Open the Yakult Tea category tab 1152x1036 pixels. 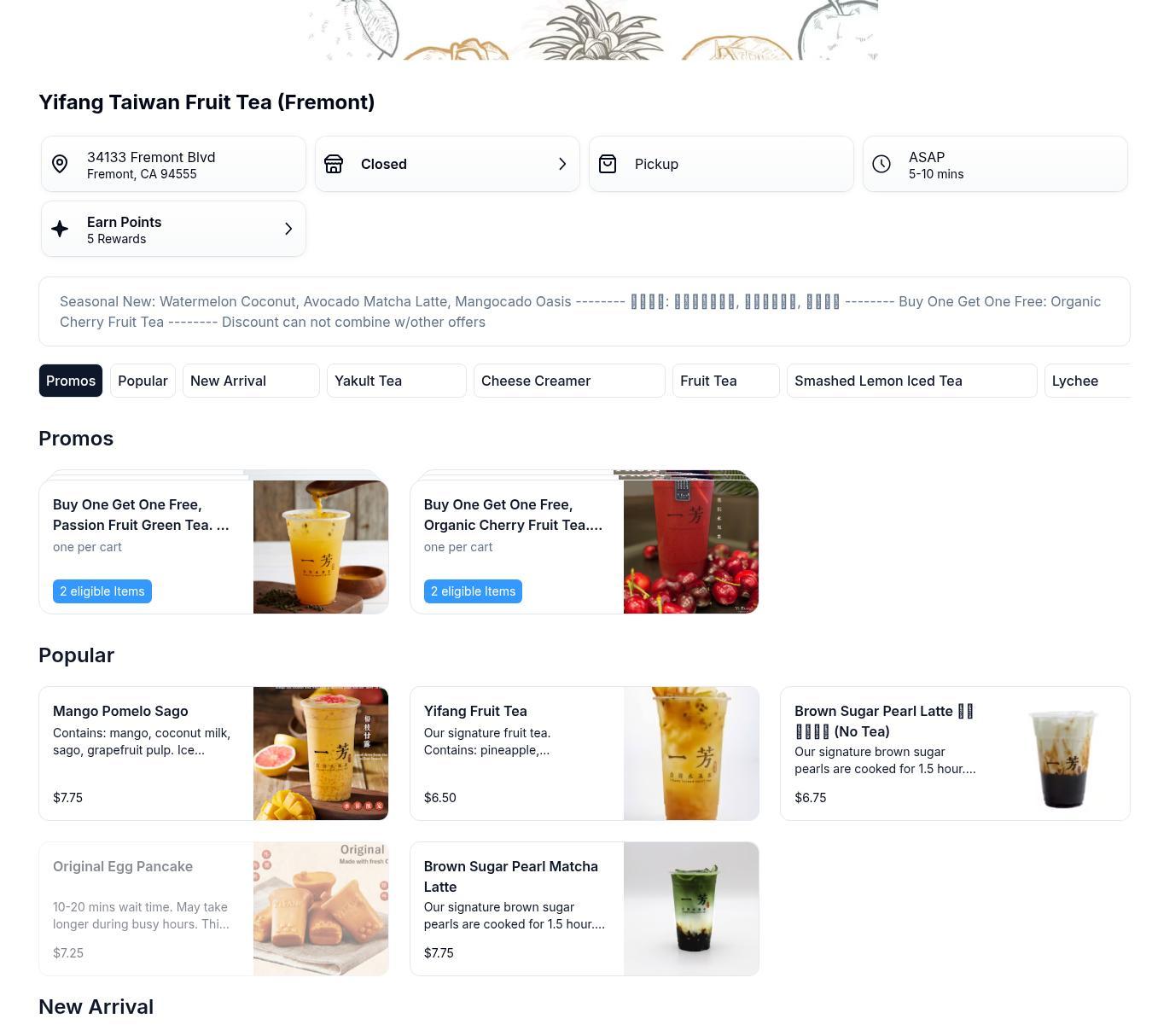(397, 381)
